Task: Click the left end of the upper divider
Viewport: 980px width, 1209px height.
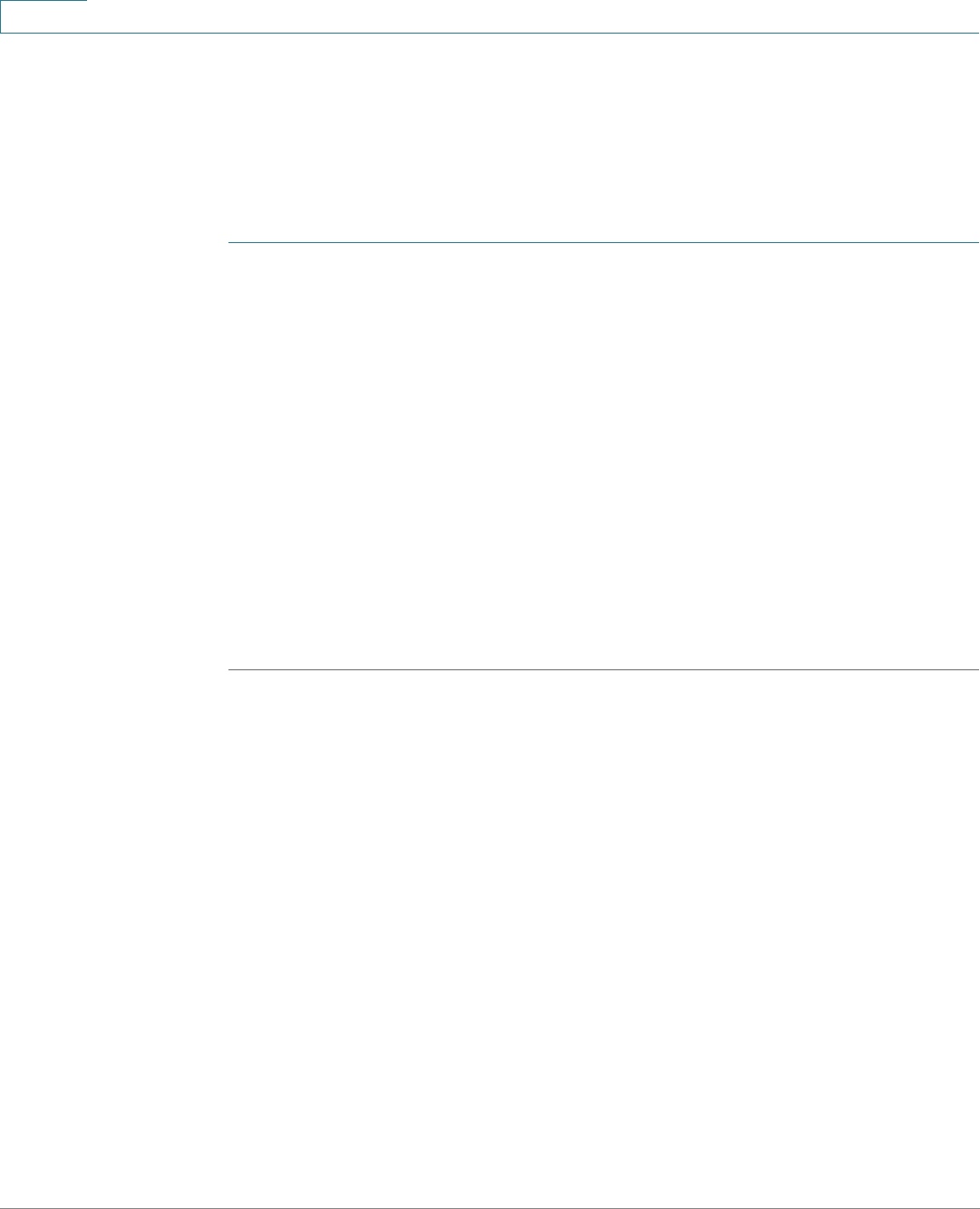Action: coord(230,242)
